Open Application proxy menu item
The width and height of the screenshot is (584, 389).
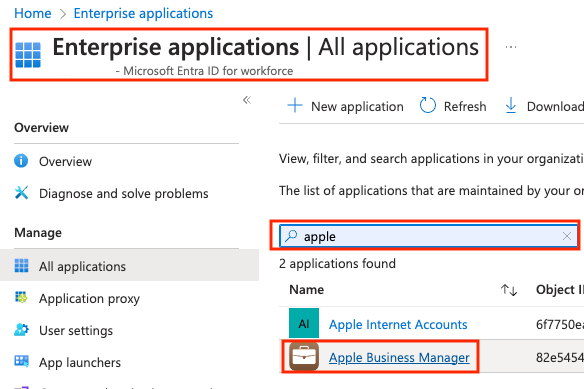(89, 299)
